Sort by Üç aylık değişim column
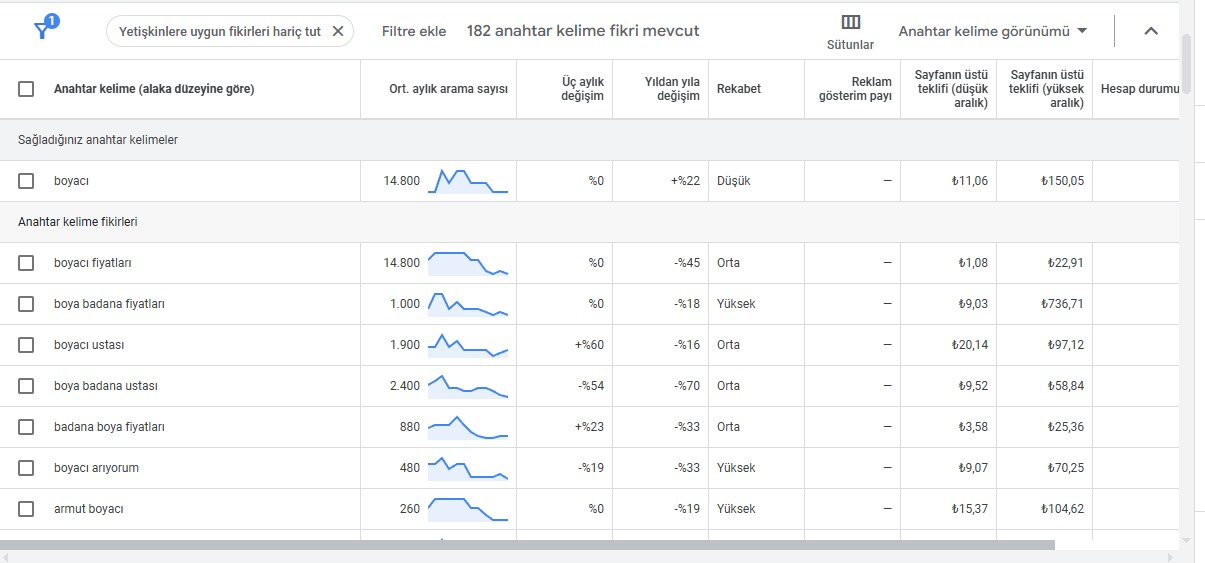The width and height of the screenshot is (1205, 563). (x=582, y=89)
